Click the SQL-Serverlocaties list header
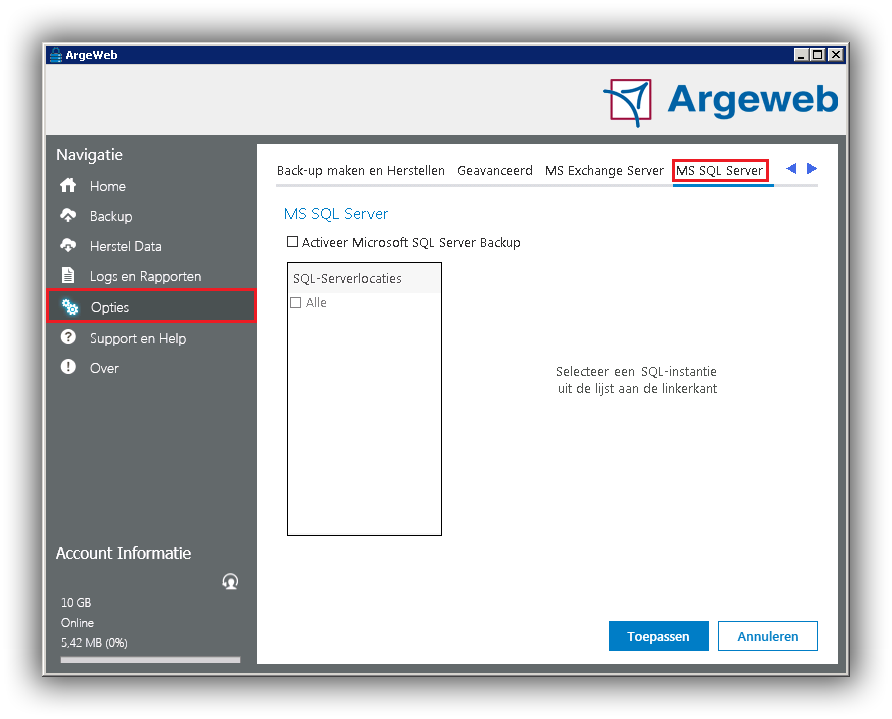Image resolution: width=892 pixels, height=719 pixels. click(x=364, y=278)
